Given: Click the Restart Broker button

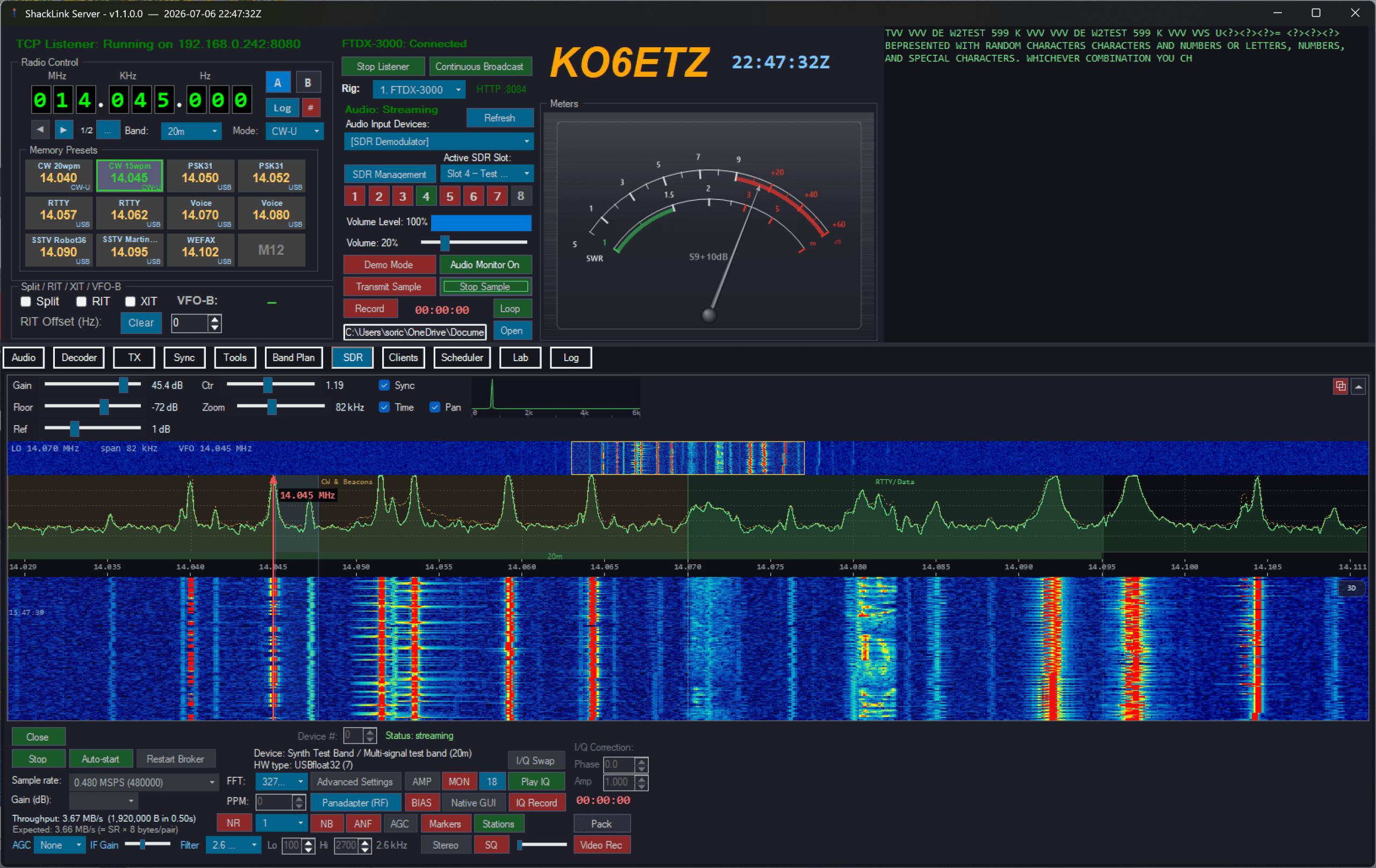Looking at the screenshot, I should pos(175,758).
